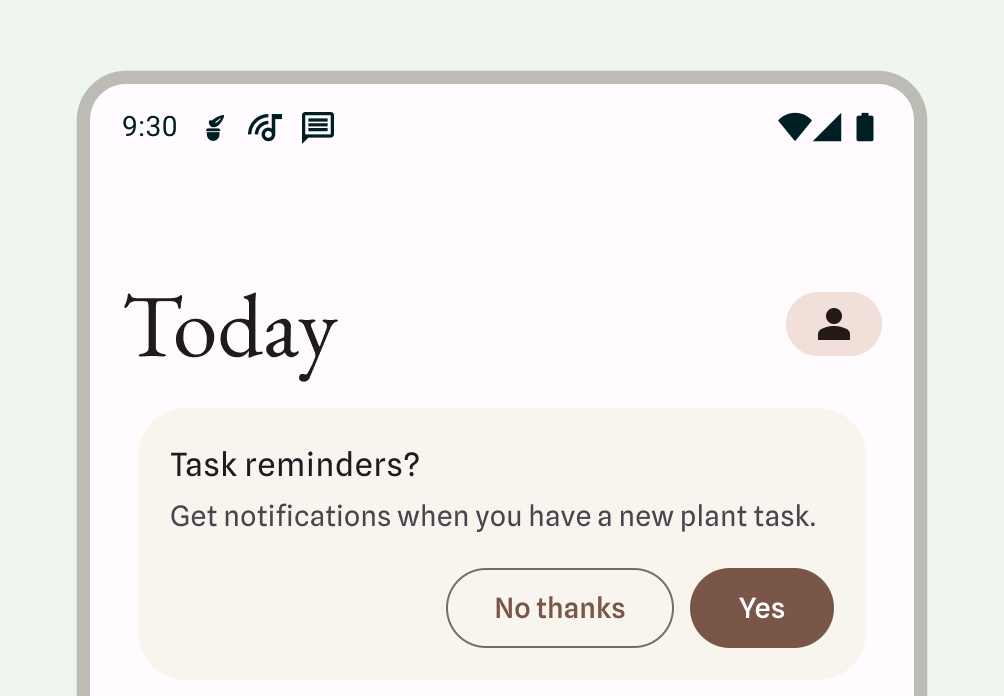
Task: Tap the cellular signal strength icon
Action: tap(828, 127)
